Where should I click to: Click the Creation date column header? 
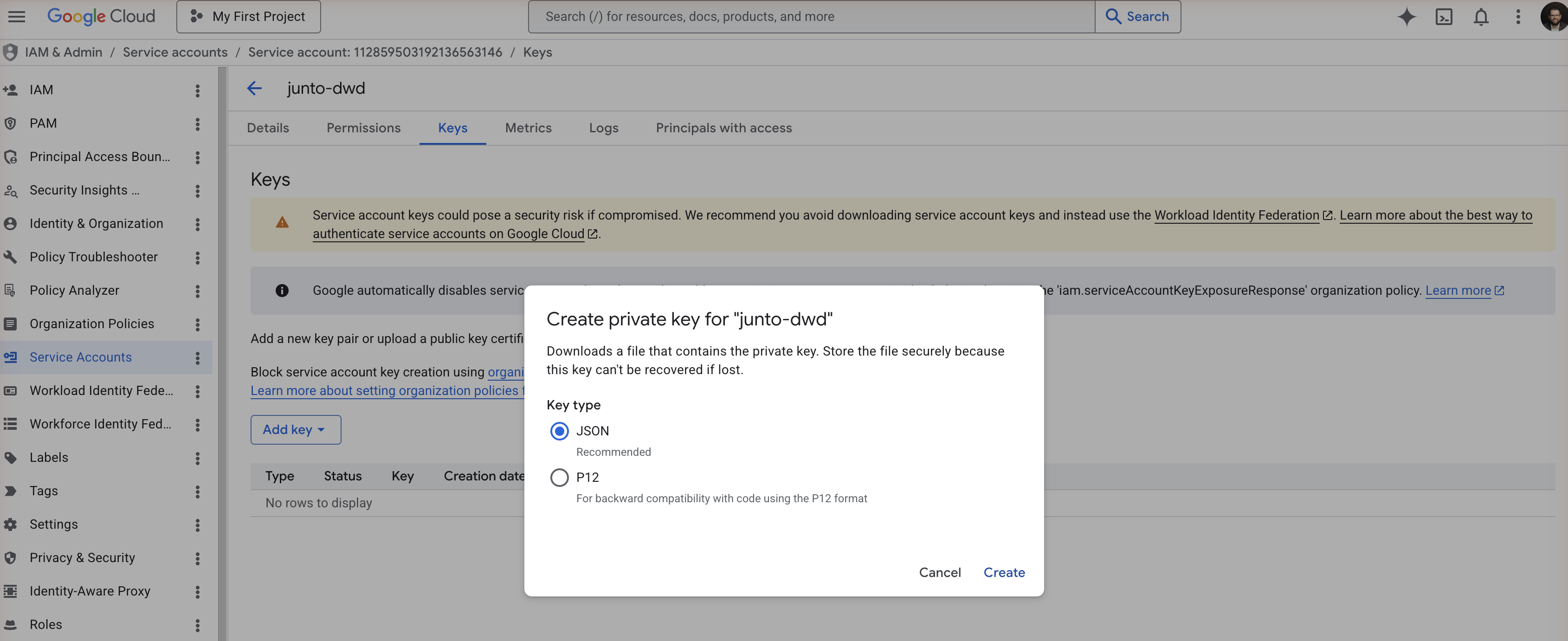pos(484,477)
